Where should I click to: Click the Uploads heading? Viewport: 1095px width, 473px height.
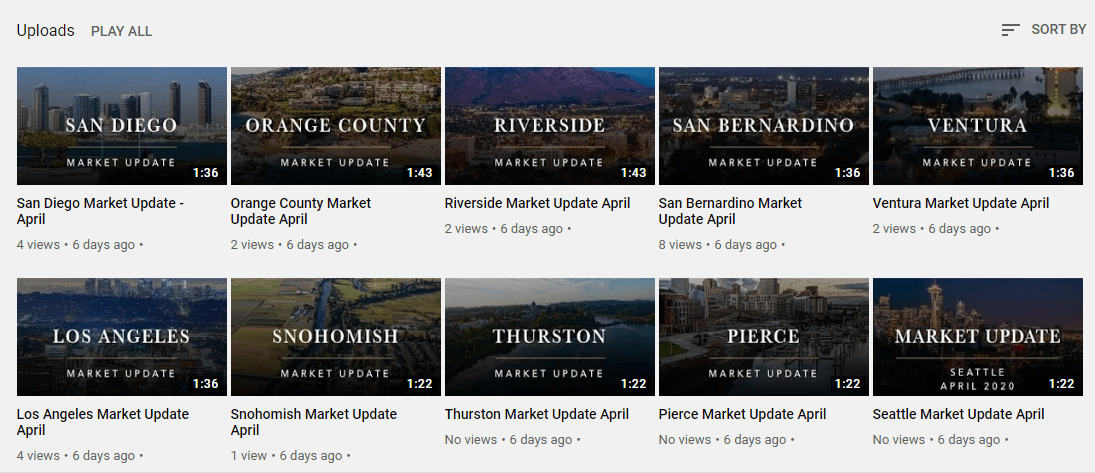click(45, 31)
